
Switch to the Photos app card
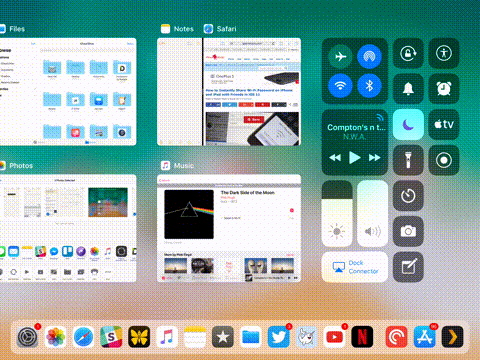68,228
